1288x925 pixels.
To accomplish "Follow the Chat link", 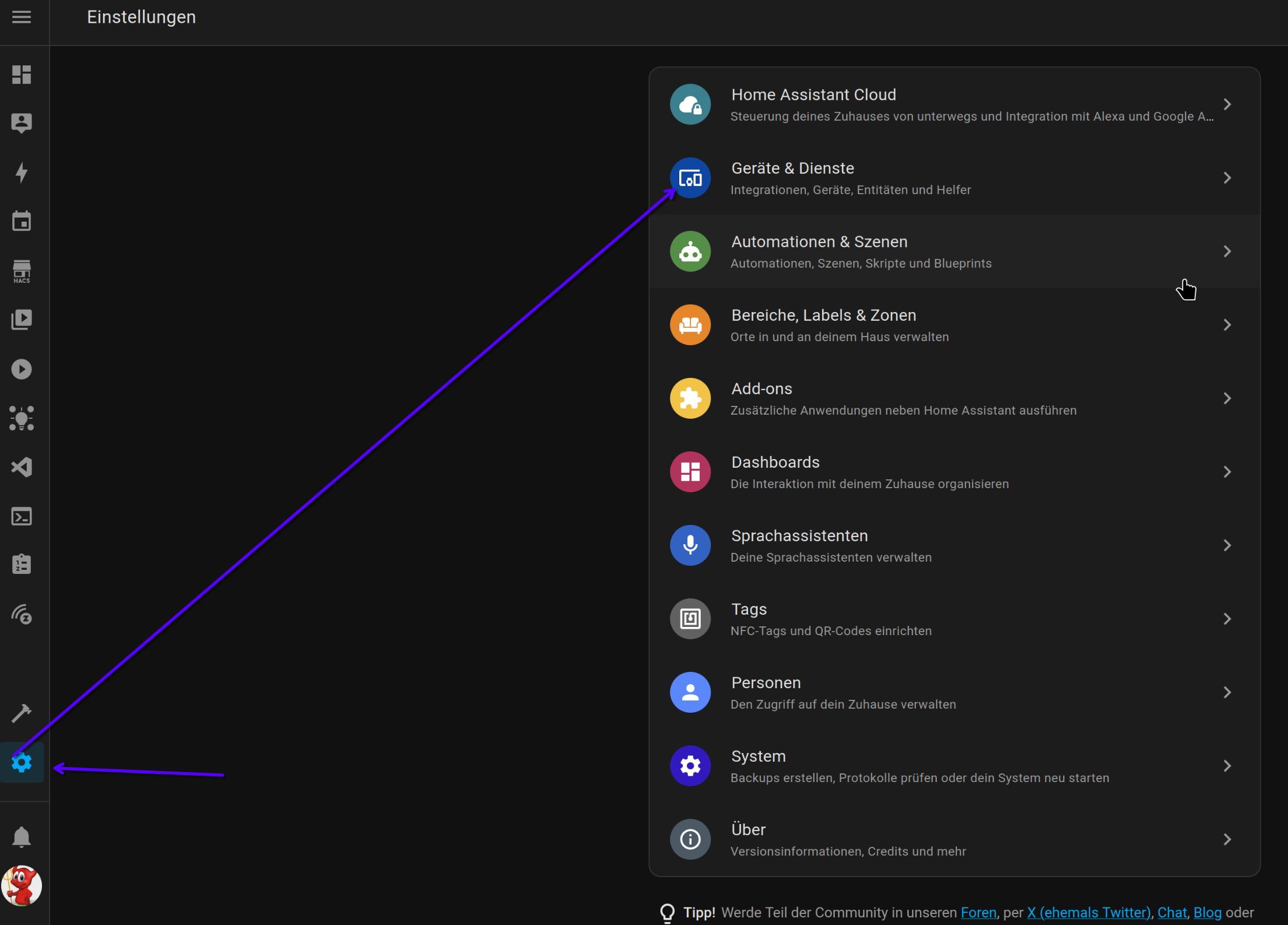I will 1172,913.
